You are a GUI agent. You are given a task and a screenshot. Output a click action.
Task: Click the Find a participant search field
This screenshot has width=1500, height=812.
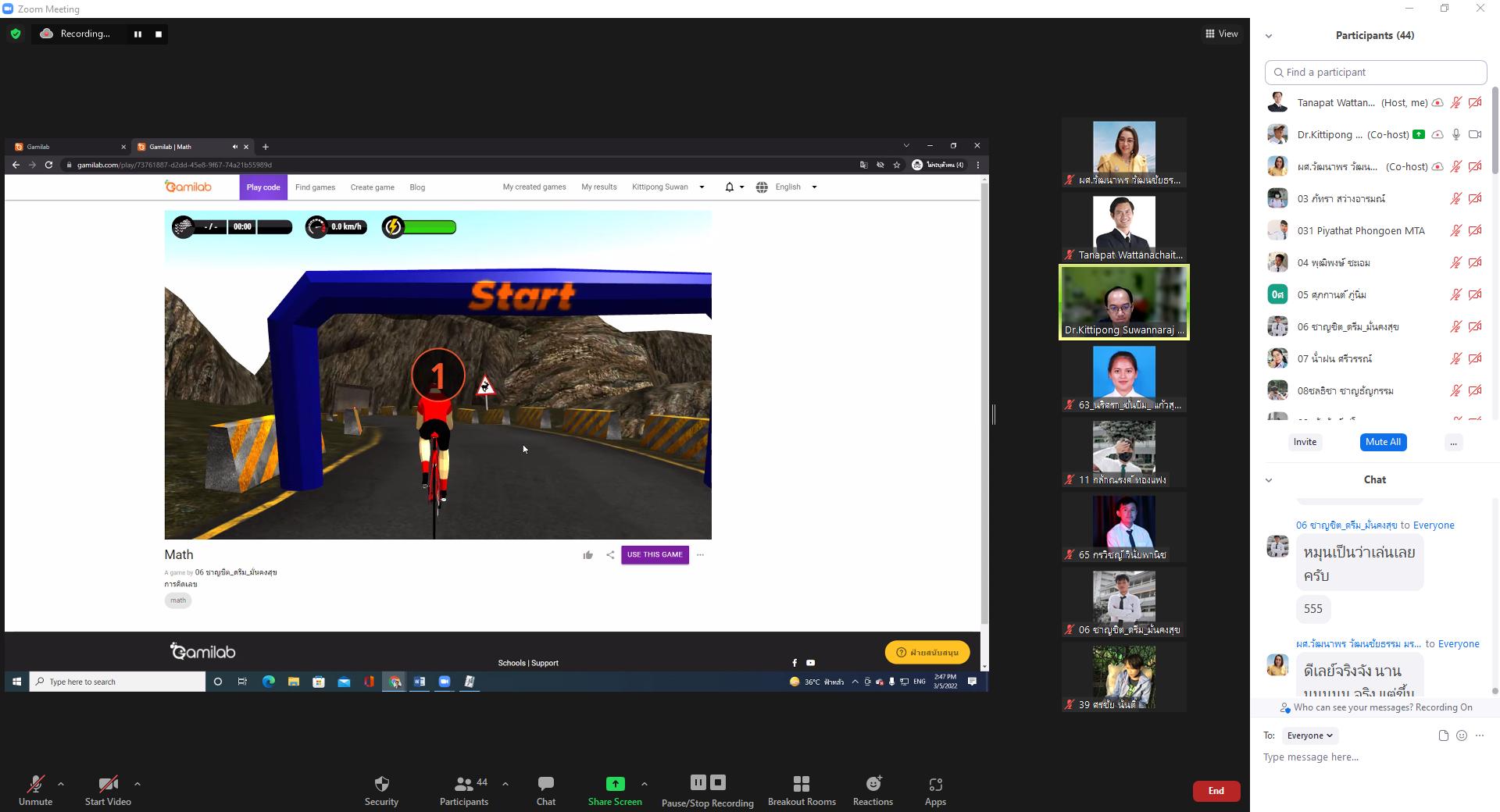tap(1376, 72)
